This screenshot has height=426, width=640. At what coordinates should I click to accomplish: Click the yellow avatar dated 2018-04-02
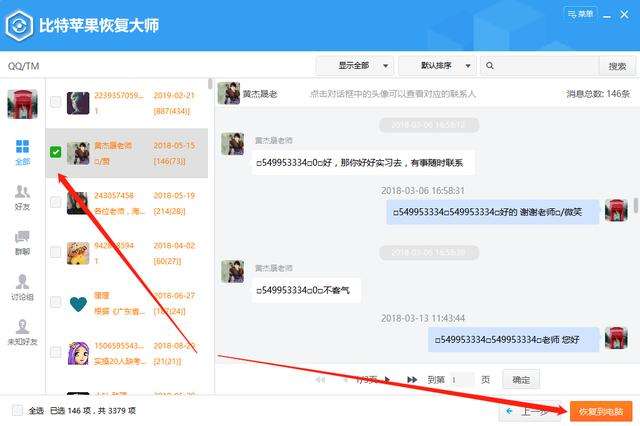click(78, 253)
